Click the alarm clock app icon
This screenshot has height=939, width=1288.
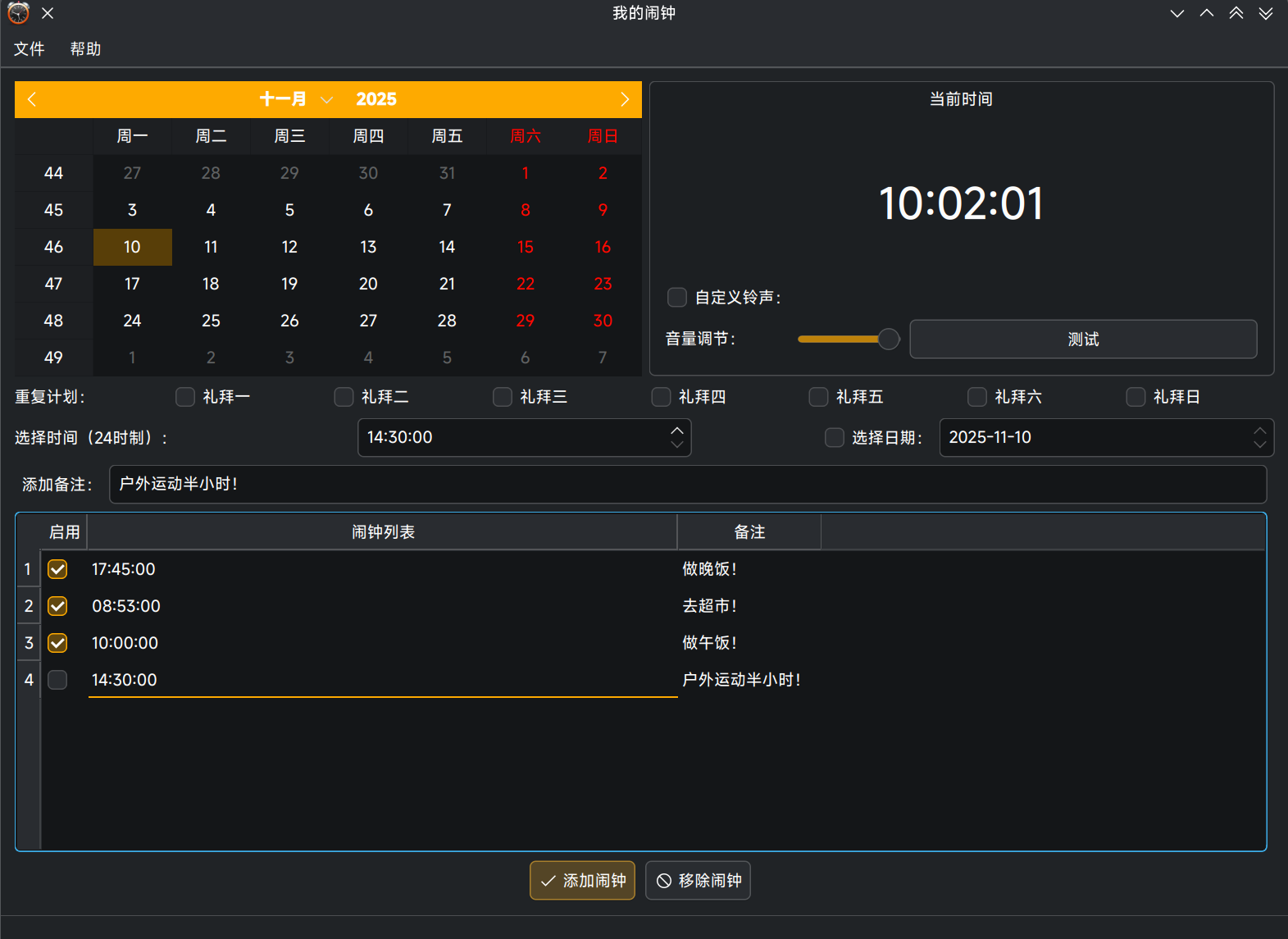tap(18, 13)
